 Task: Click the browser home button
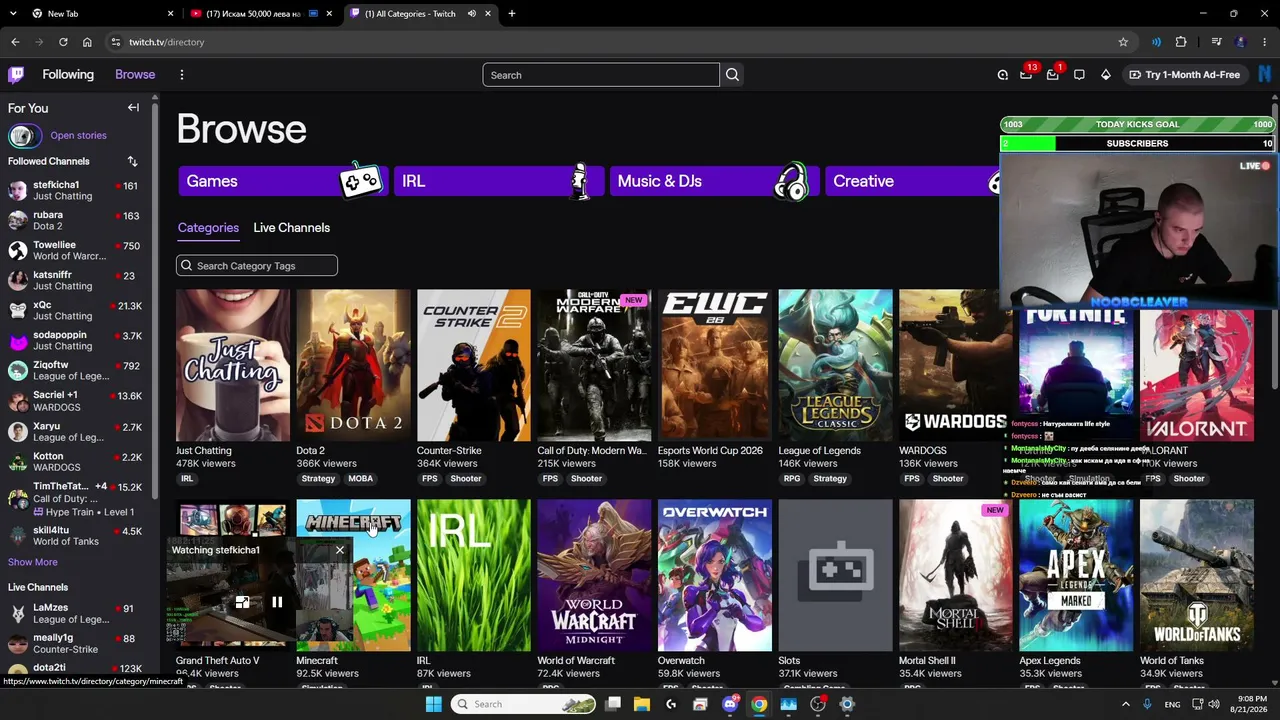[87, 42]
